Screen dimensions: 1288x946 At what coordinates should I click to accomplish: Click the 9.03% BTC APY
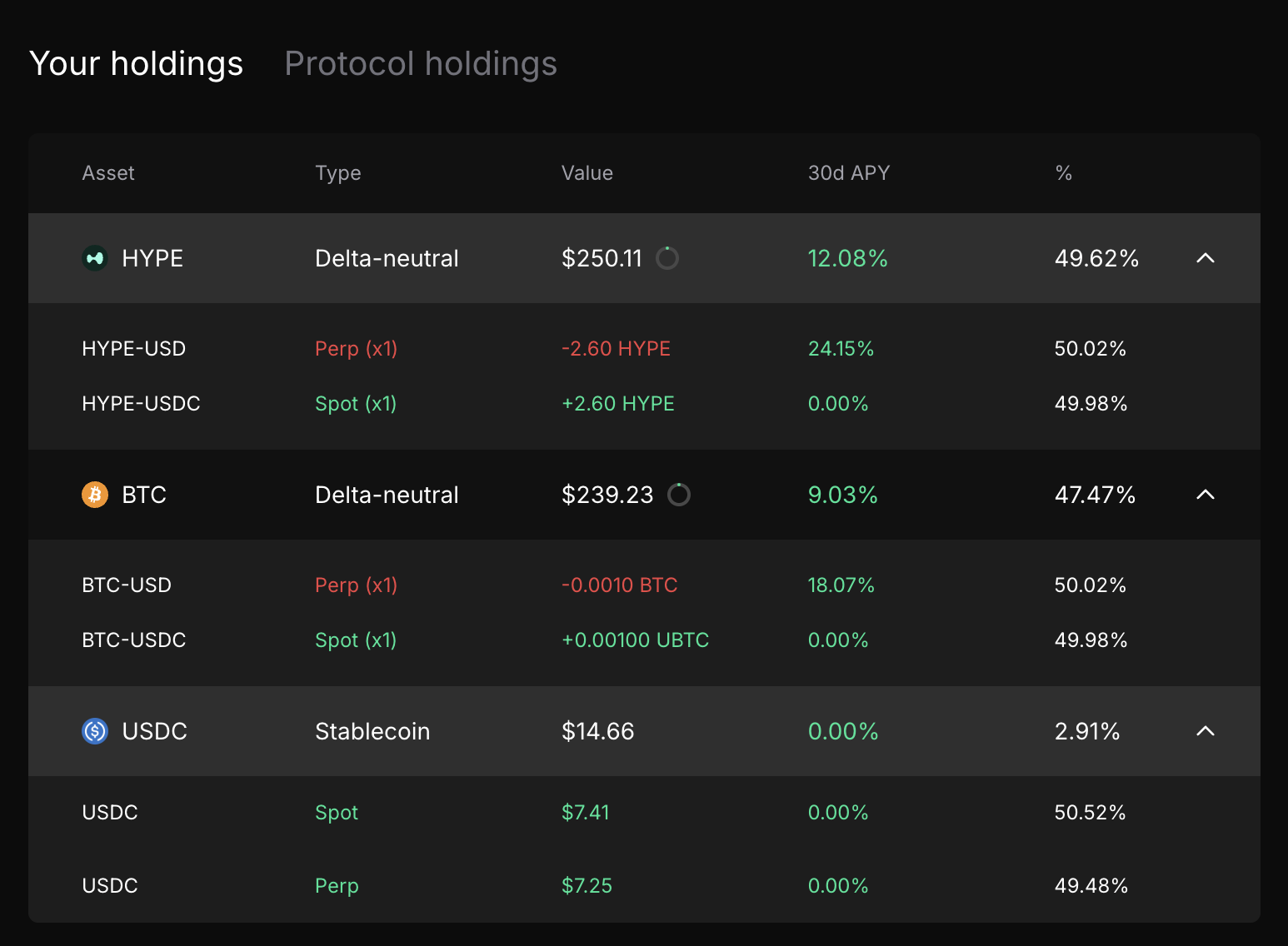(x=843, y=495)
